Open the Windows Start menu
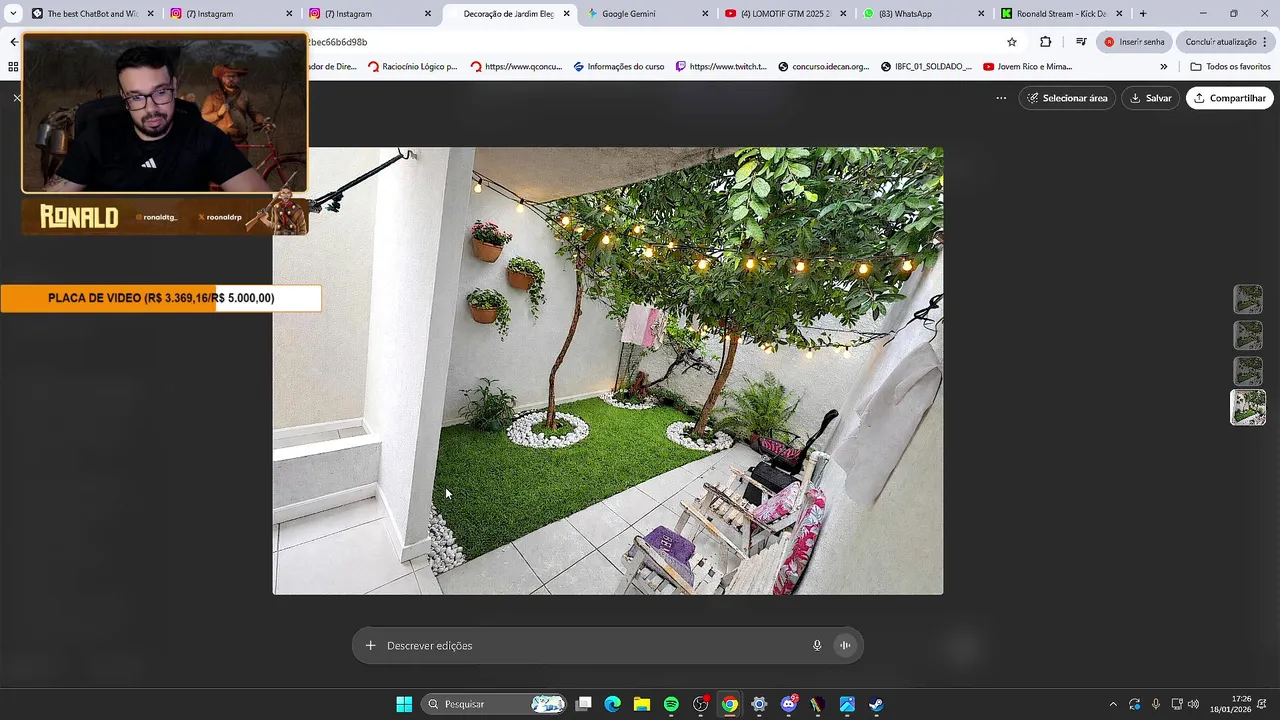Viewport: 1280px width, 720px height. [404, 704]
